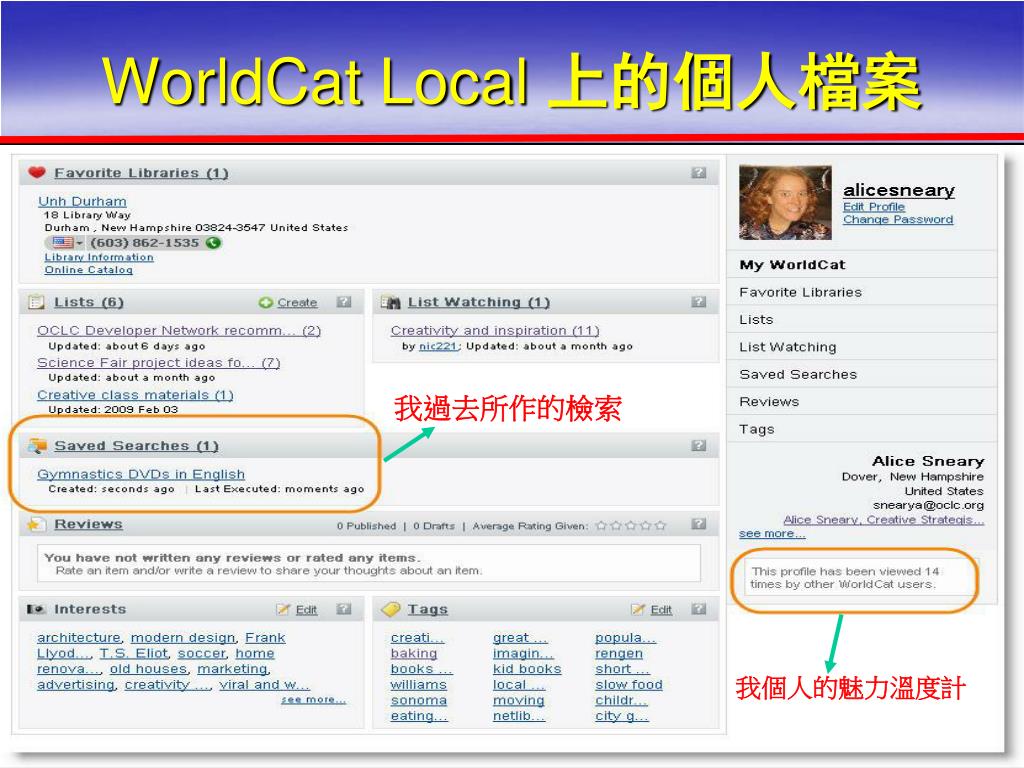Select List Watching in My WorldCat menu
Viewport: 1024px width, 768px height.
click(x=787, y=347)
